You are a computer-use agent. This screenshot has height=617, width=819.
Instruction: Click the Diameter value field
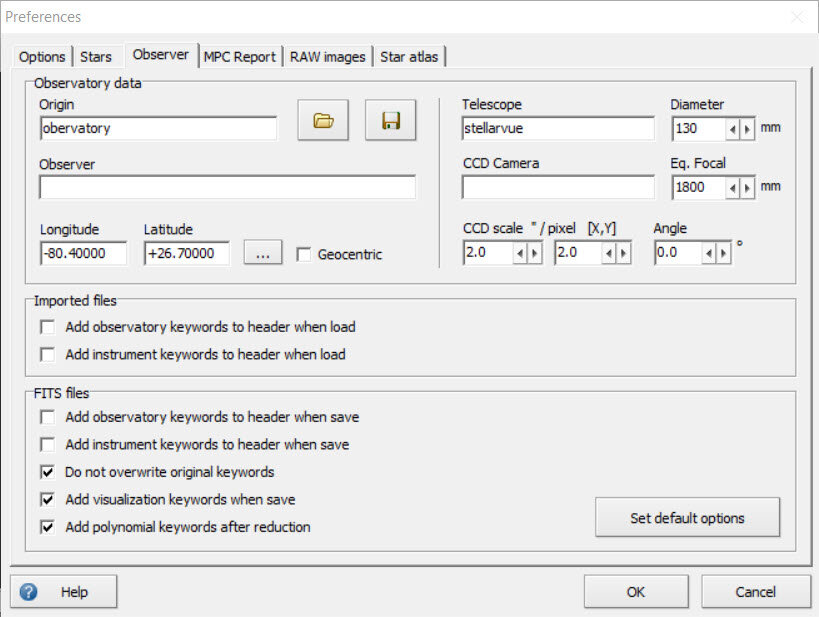[x=699, y=129]
